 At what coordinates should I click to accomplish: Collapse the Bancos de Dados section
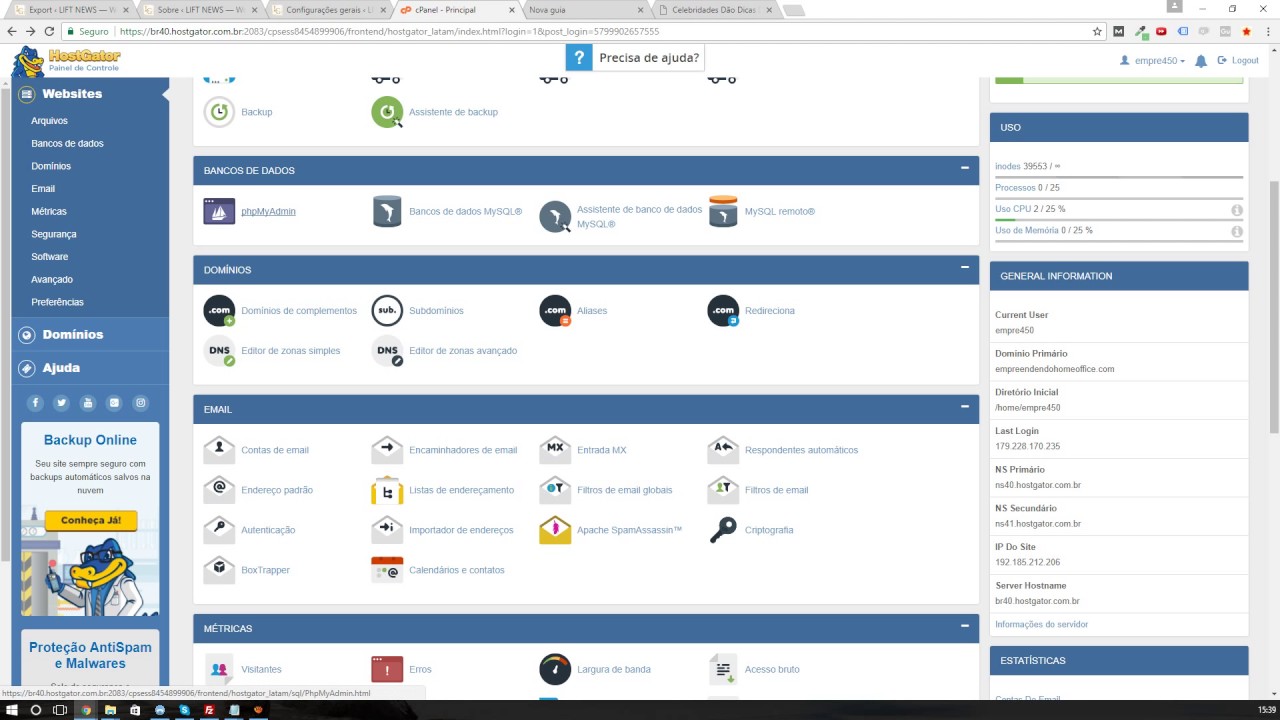pos(964,168)
